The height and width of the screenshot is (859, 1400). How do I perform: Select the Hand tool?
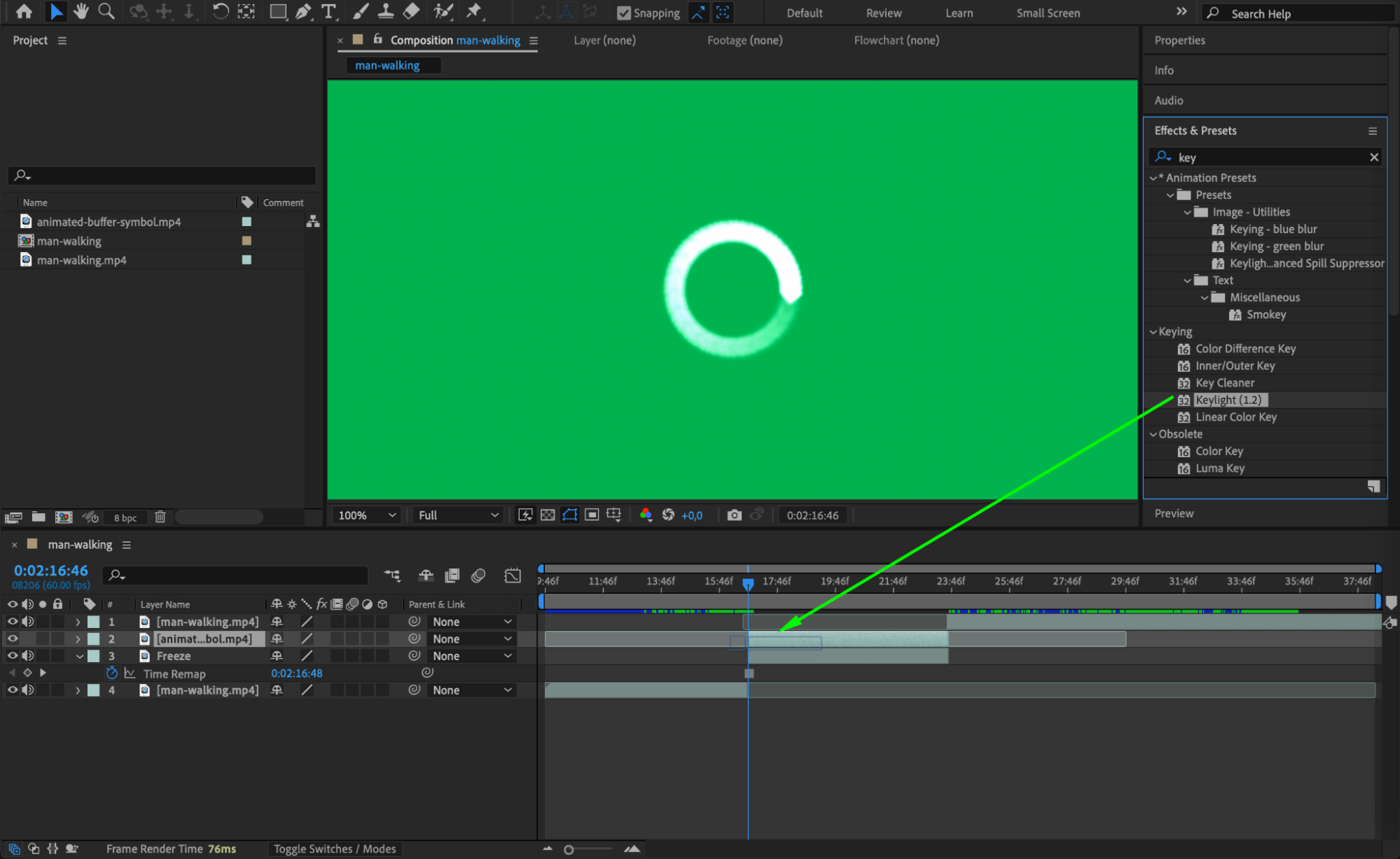tap(81, 11)
